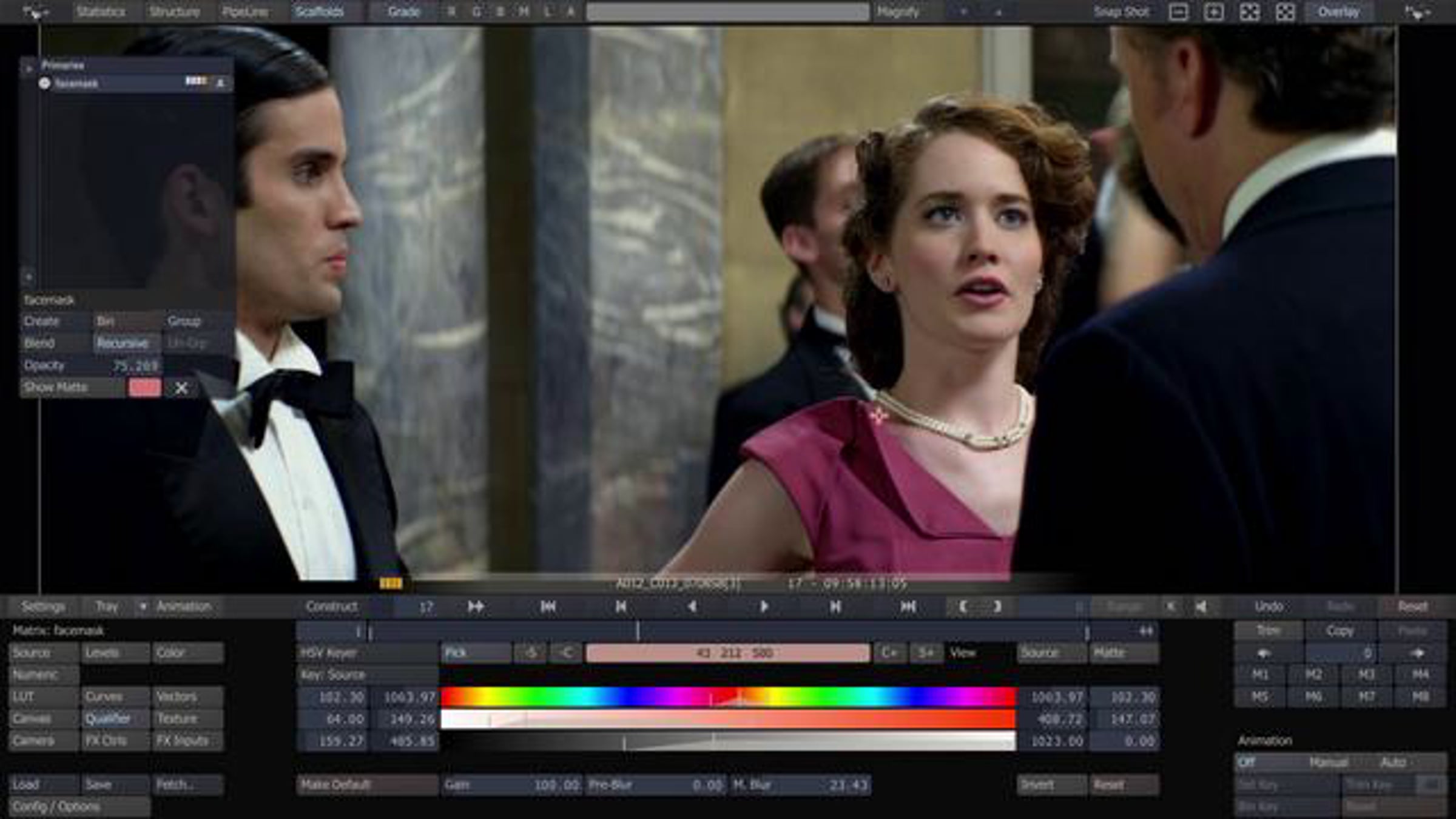Click the X icon beside Range
Image resolution: width=1456 pixels, height=819 pixels.
click(1171, 607)
